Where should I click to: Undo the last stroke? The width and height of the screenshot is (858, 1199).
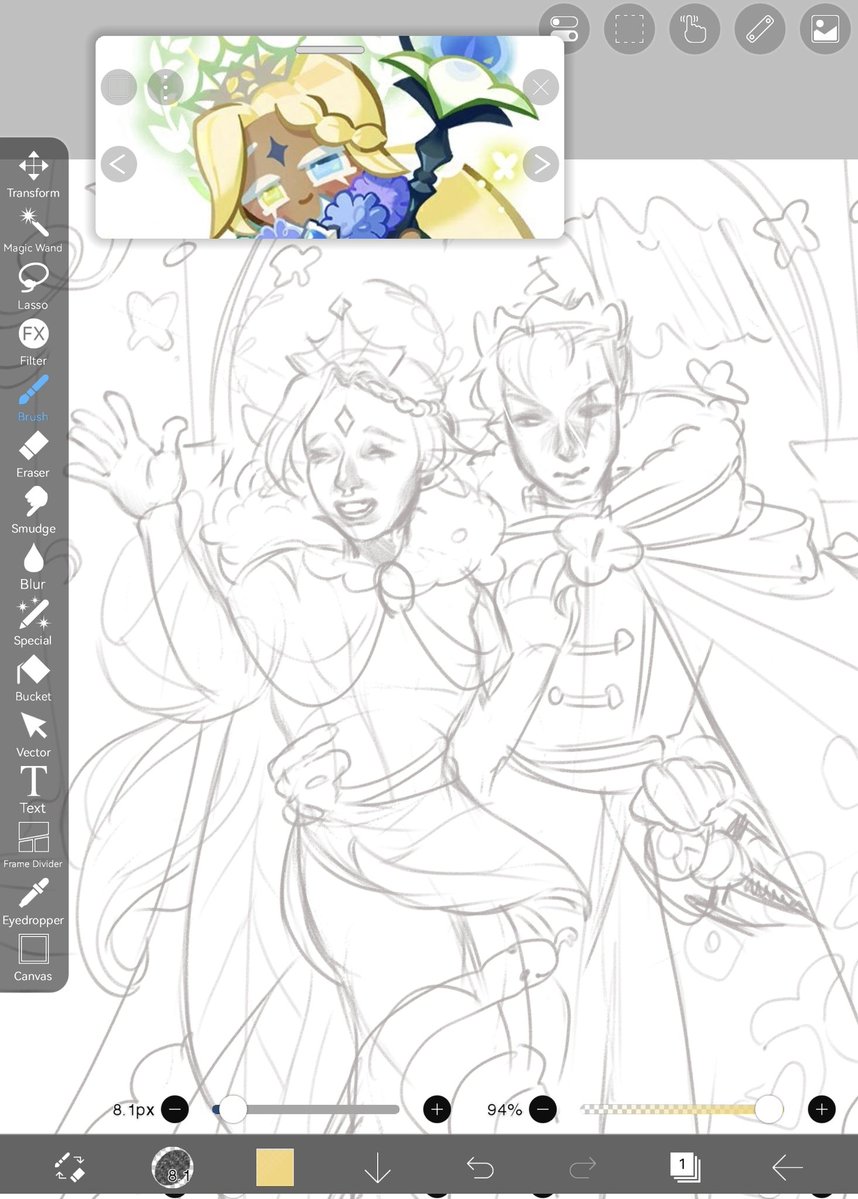[x=480, y=1168]
